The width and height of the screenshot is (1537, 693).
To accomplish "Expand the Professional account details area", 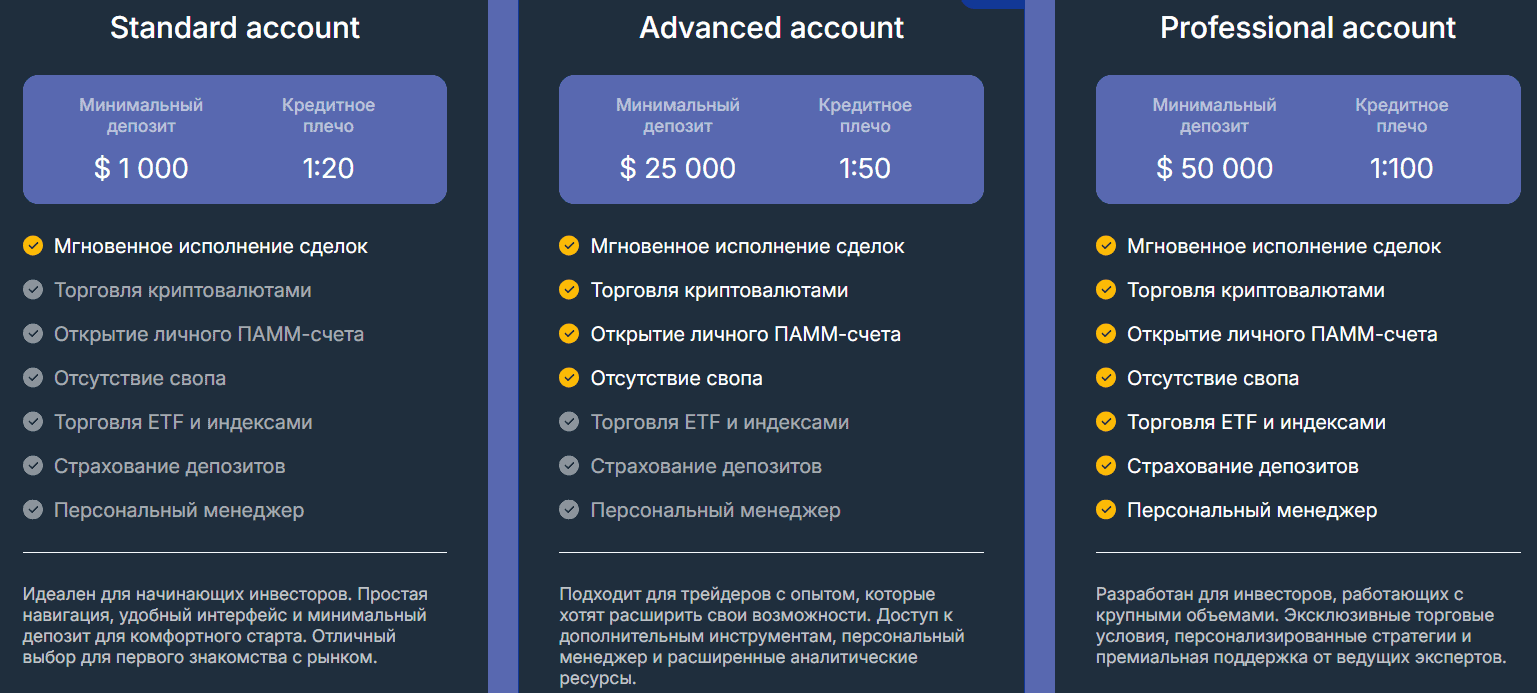I will pyautogui.click(x=1307, y=620).
